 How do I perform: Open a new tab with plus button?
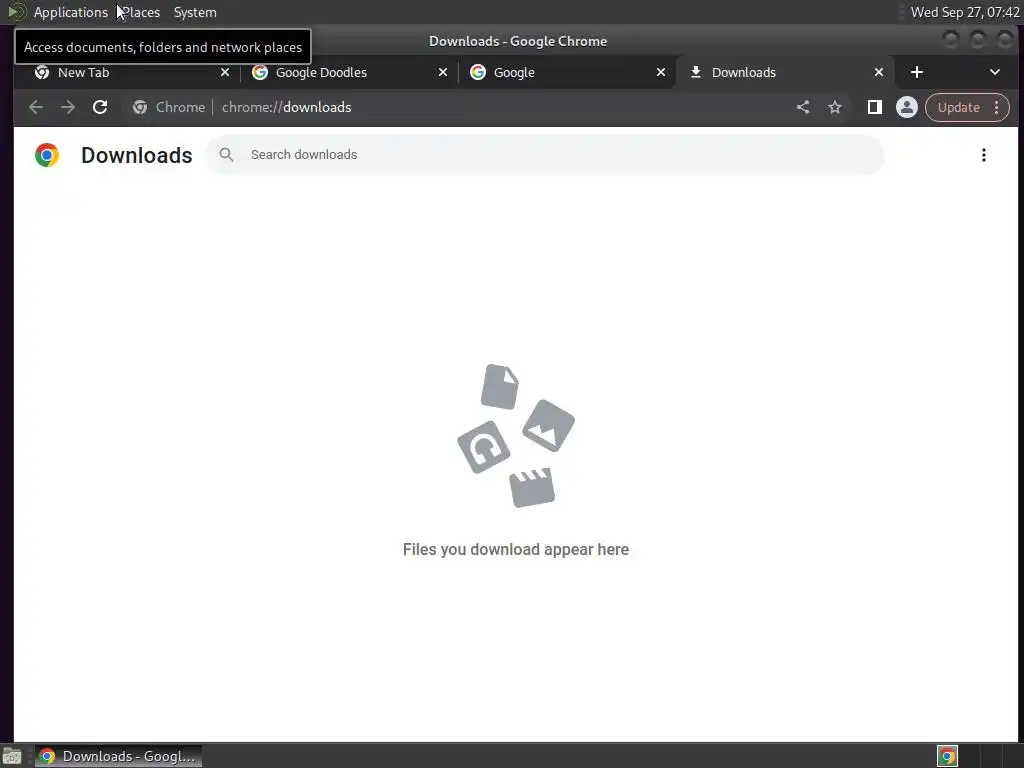coord(917,72)
